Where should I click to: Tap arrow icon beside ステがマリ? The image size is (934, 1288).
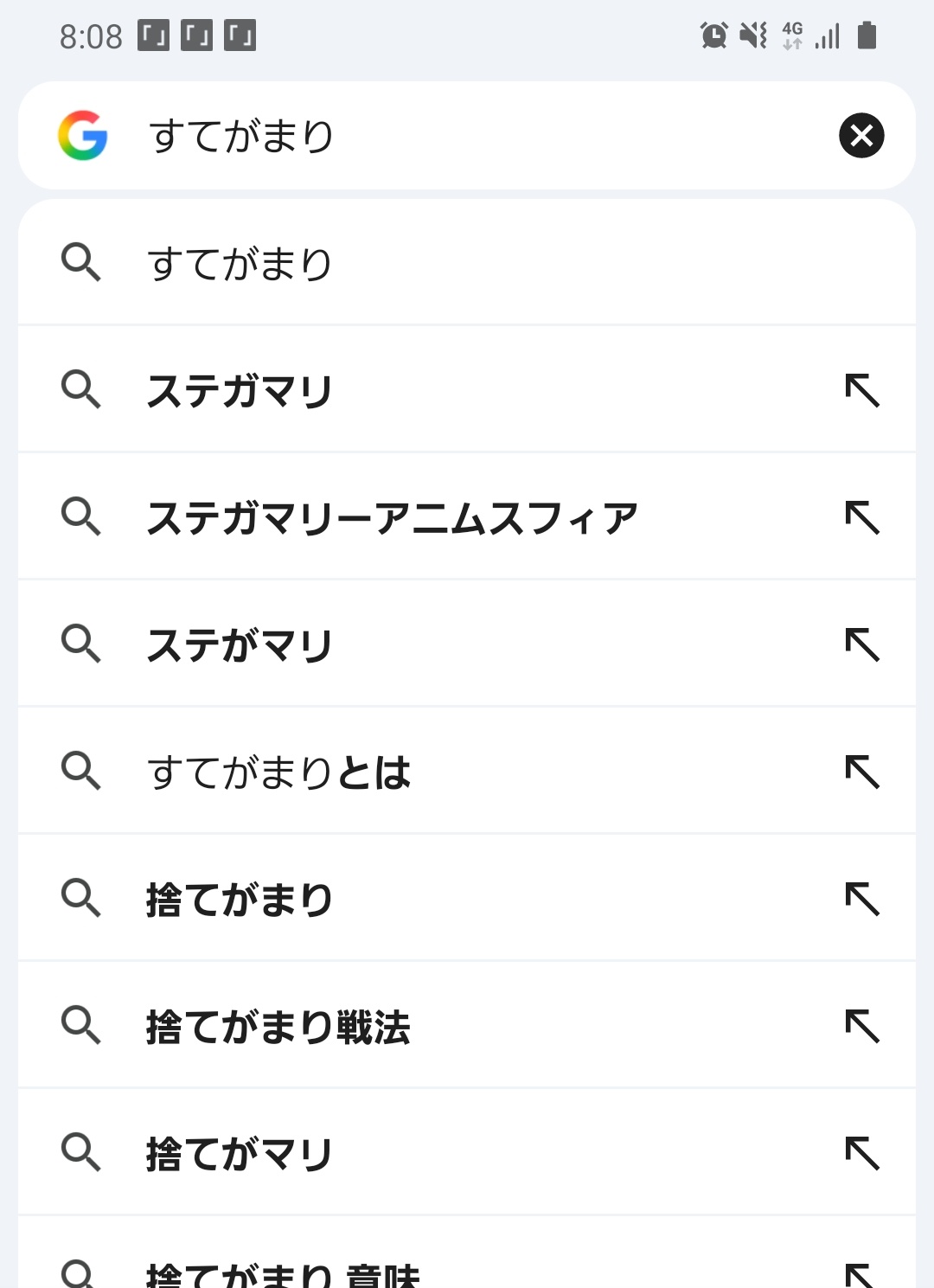pos(862,644)
